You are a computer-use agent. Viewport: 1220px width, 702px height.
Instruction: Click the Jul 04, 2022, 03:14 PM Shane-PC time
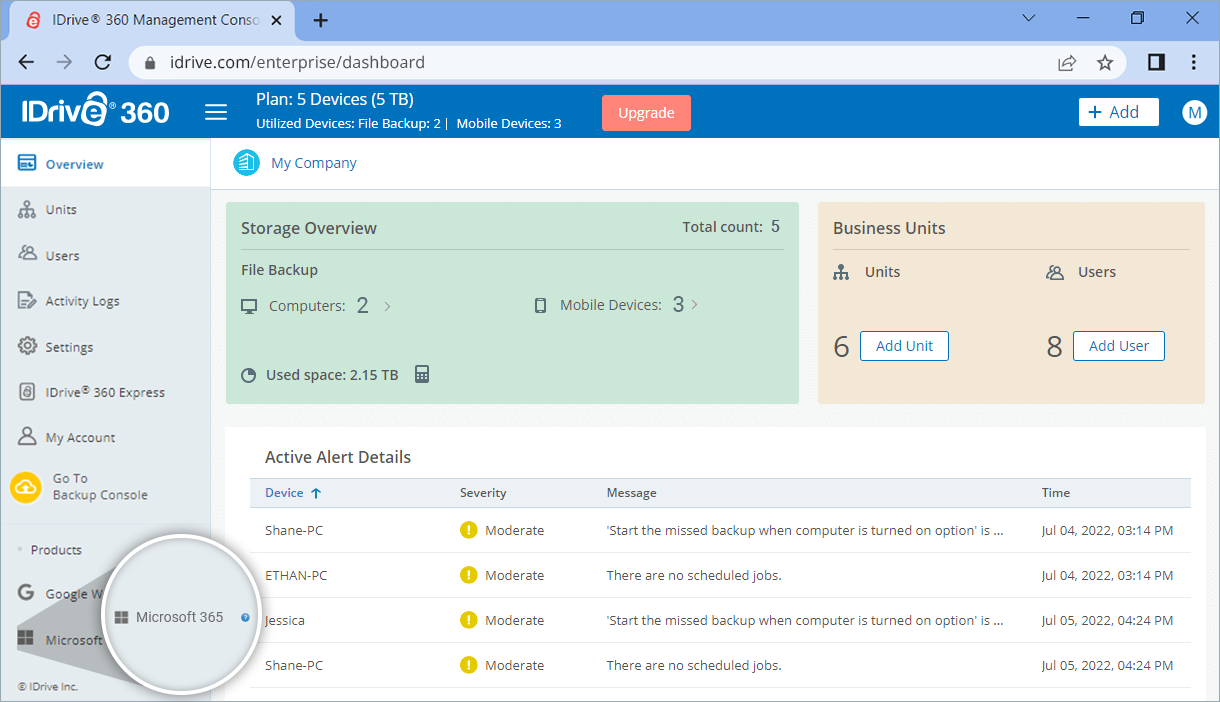[1107, 530]
